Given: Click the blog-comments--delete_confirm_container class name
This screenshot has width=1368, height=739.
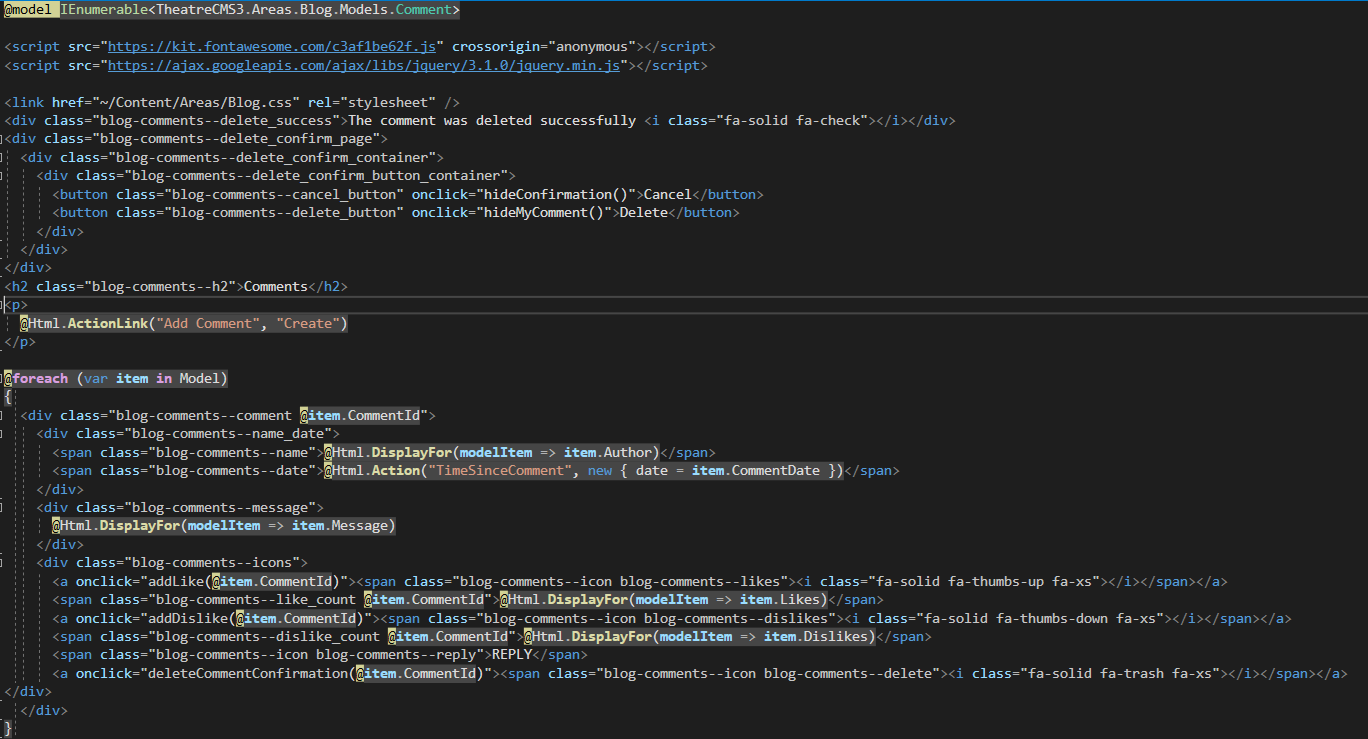Looking at the screenshot, I should pos(272,157).
